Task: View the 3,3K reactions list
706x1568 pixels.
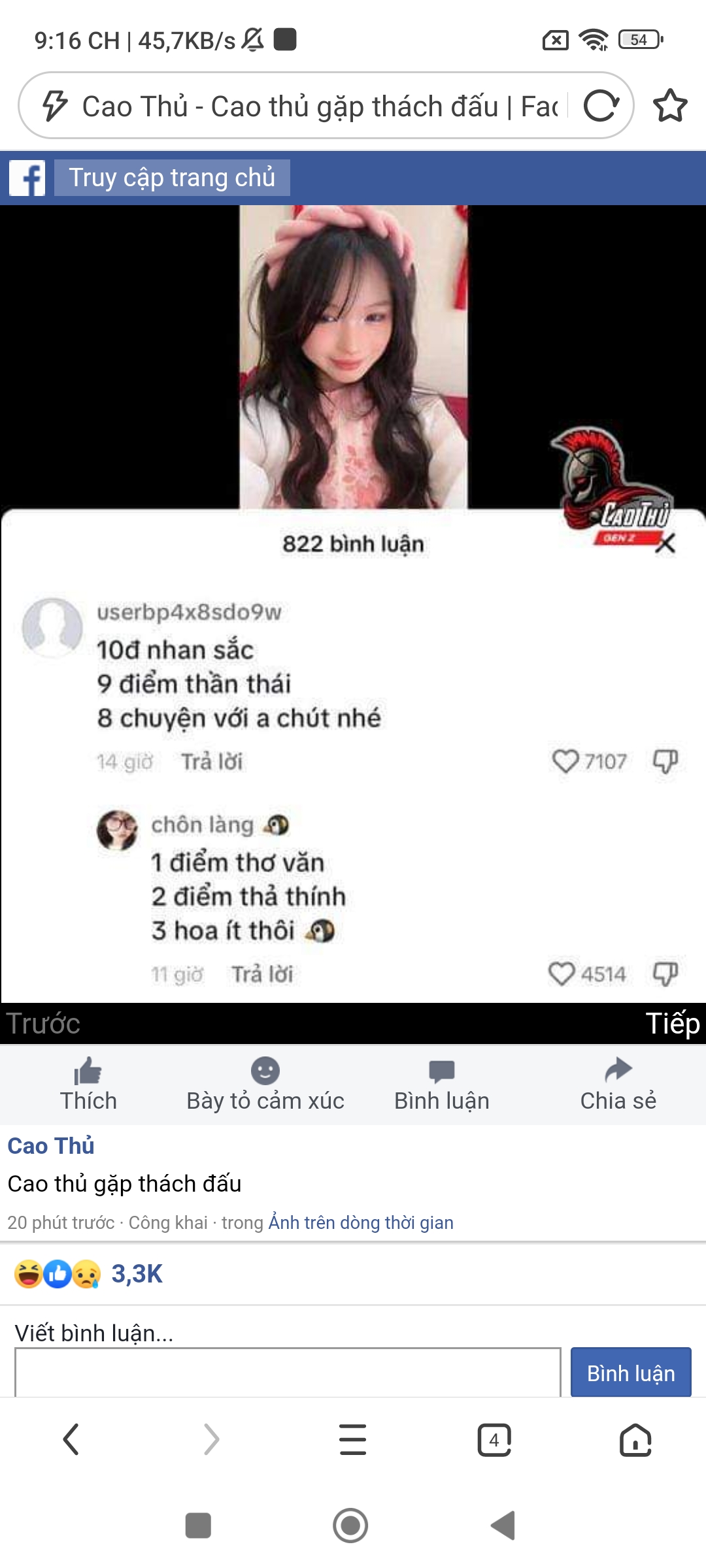Action: tap(137, 1274)
